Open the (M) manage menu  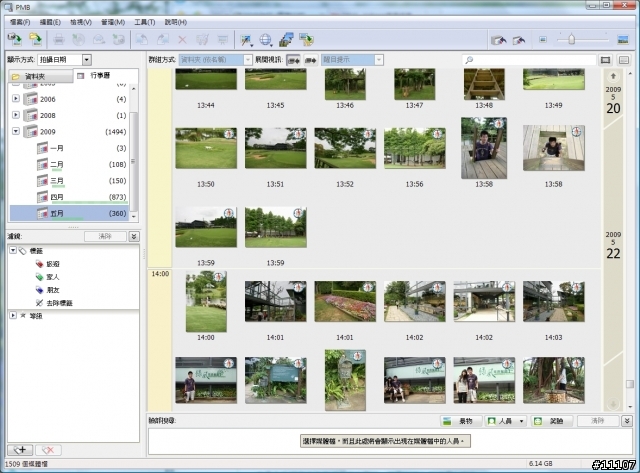pyautogui.click(x=113, y=22)
